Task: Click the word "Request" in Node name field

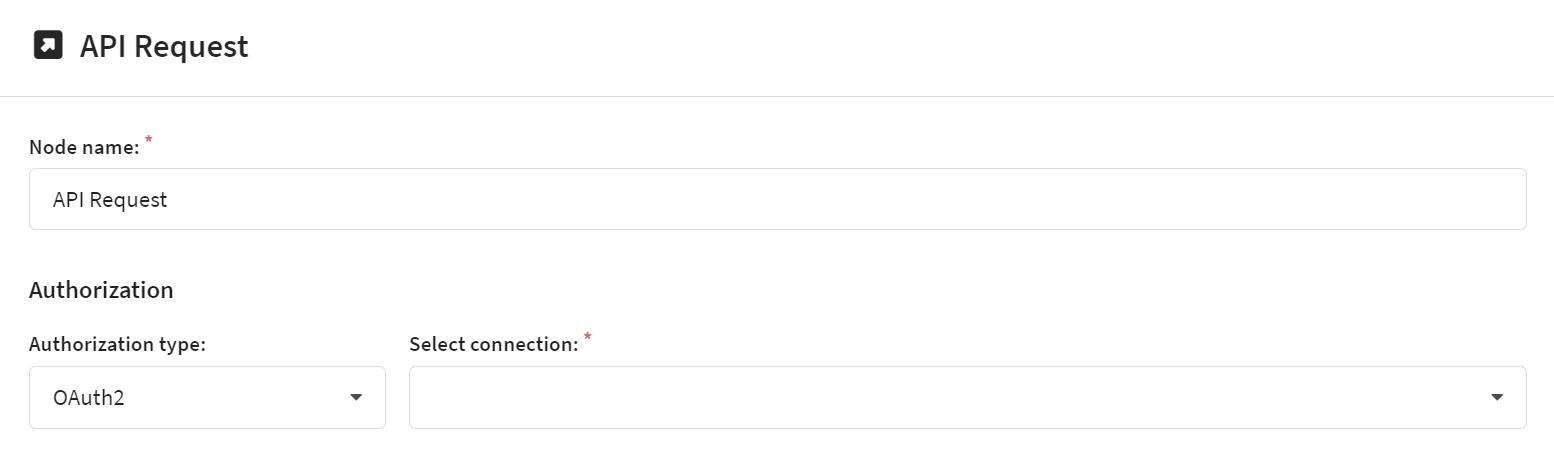Action: click(x=128, y=200)
